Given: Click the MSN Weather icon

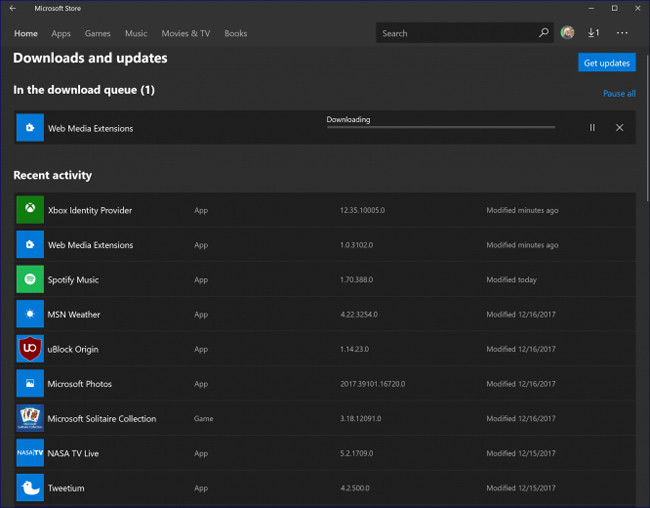Looking at the screenshot, I should pos(30,314).
